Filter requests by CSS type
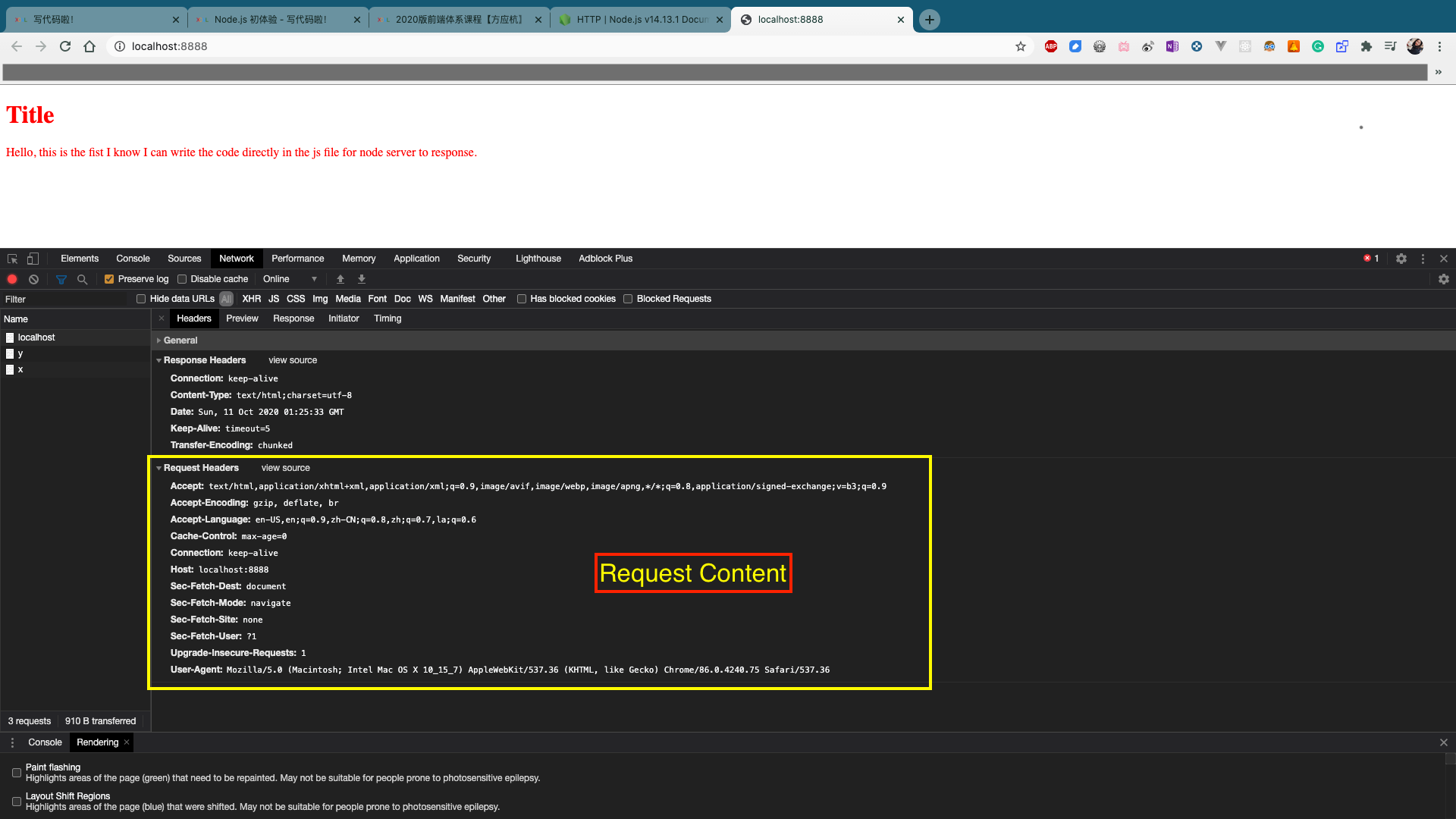 (296, 299)
